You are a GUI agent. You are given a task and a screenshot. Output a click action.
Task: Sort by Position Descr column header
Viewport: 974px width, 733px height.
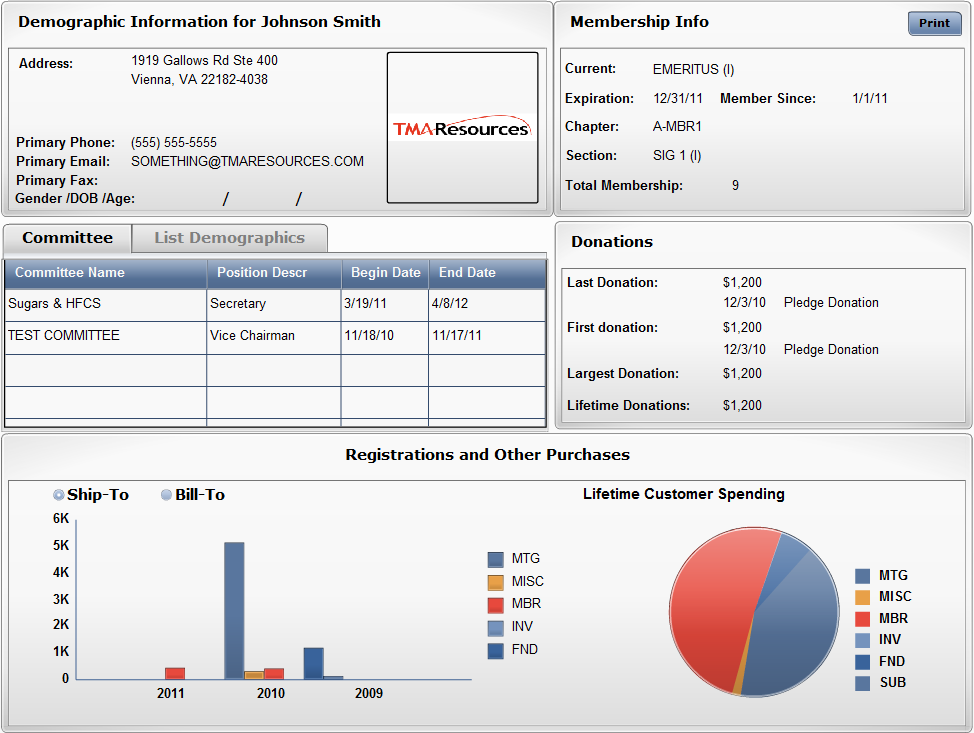274,273
